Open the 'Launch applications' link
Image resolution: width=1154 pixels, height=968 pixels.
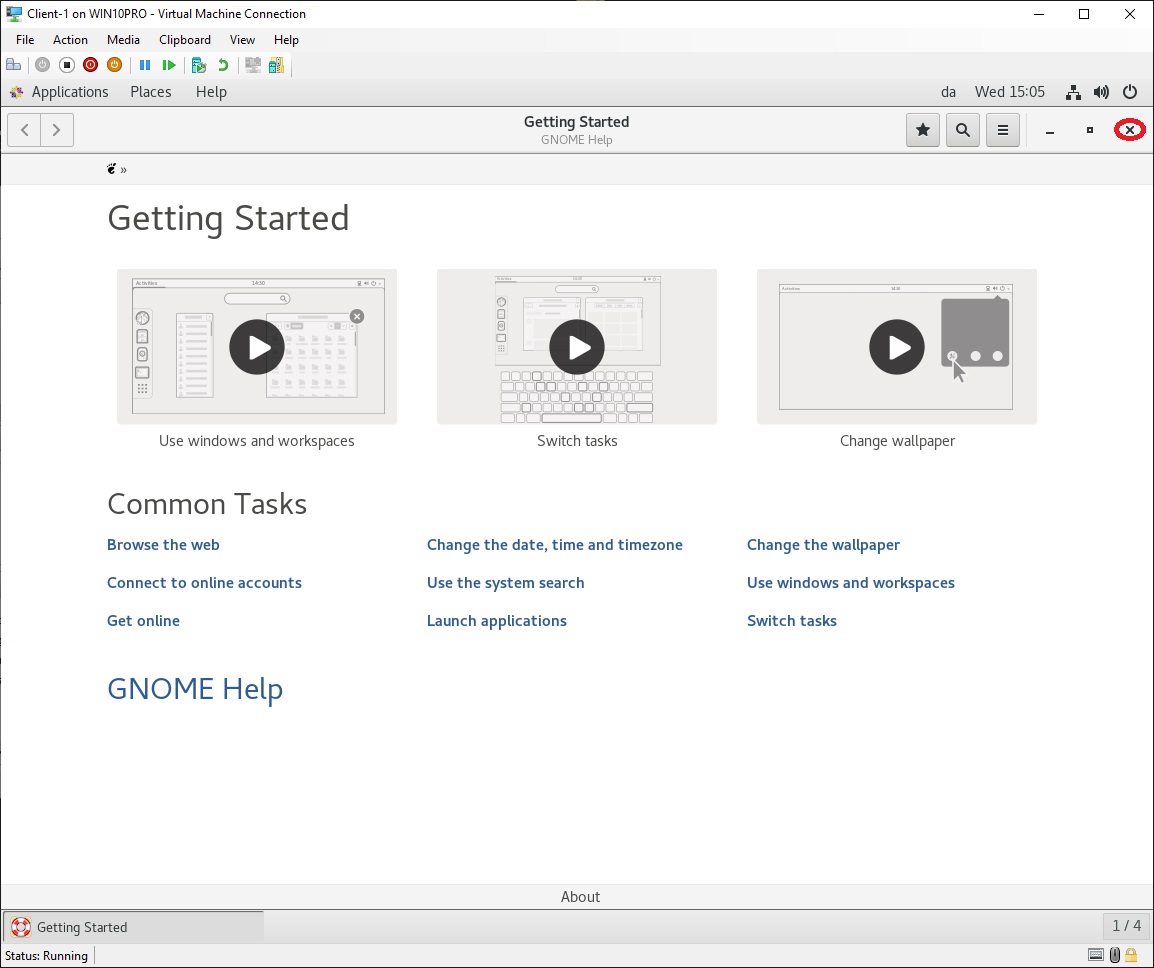click(x=497, y=621)
